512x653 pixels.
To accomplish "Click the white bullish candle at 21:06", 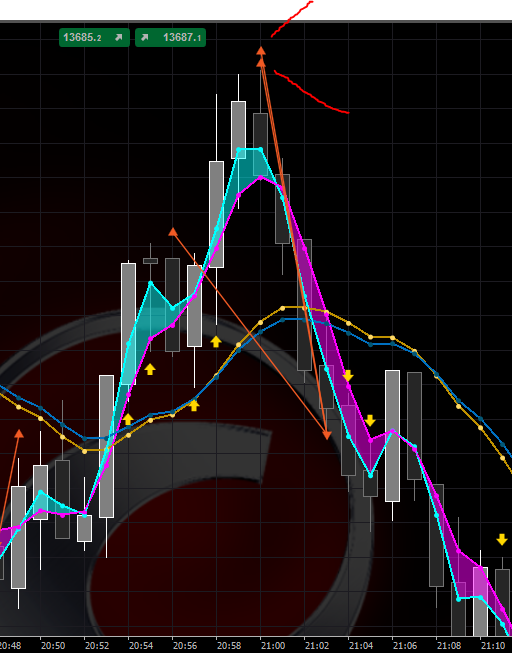I will coord(392,436).
